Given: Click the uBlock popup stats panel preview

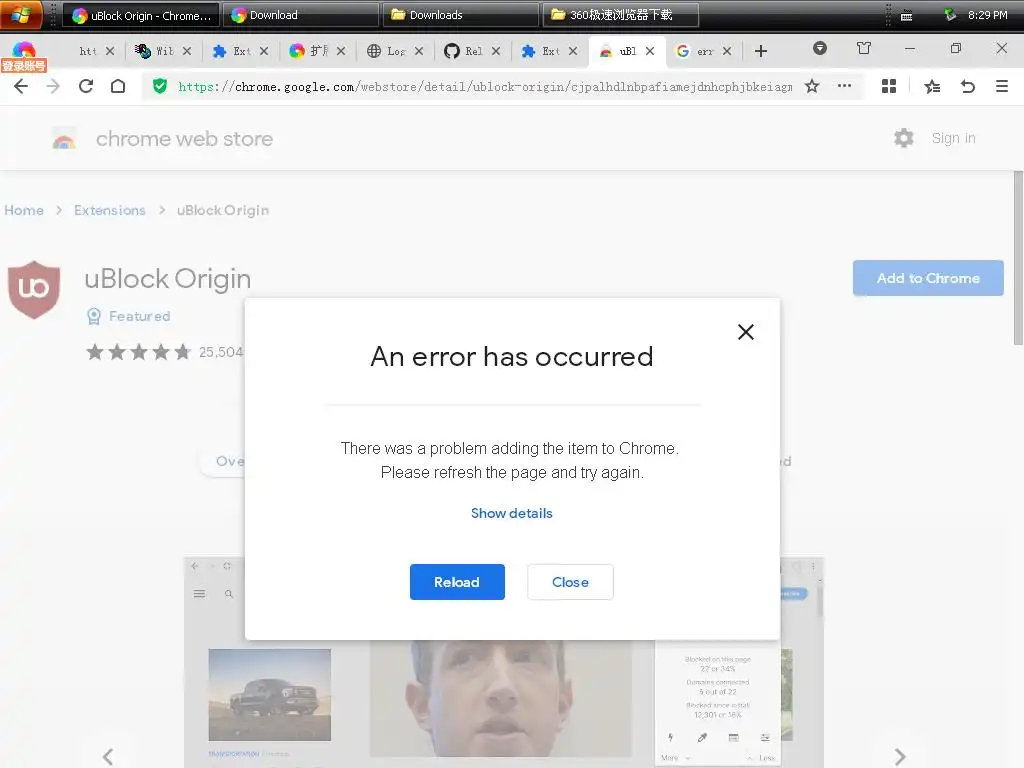Looking at the screenshot, I should pyautogui.click(x=718, y=702).
